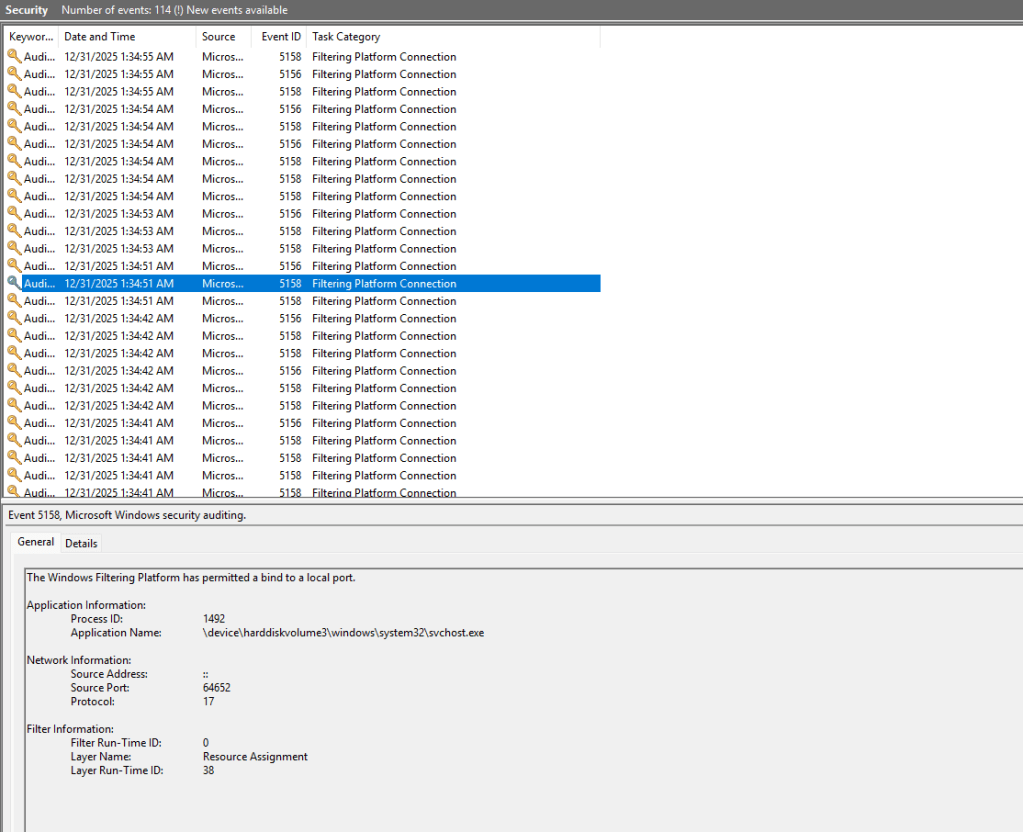Click key icon of the last visible event row
Image resolution: width=1023 pixels, height=832 pixels.
pyautogui.click(x=13, y=492)
